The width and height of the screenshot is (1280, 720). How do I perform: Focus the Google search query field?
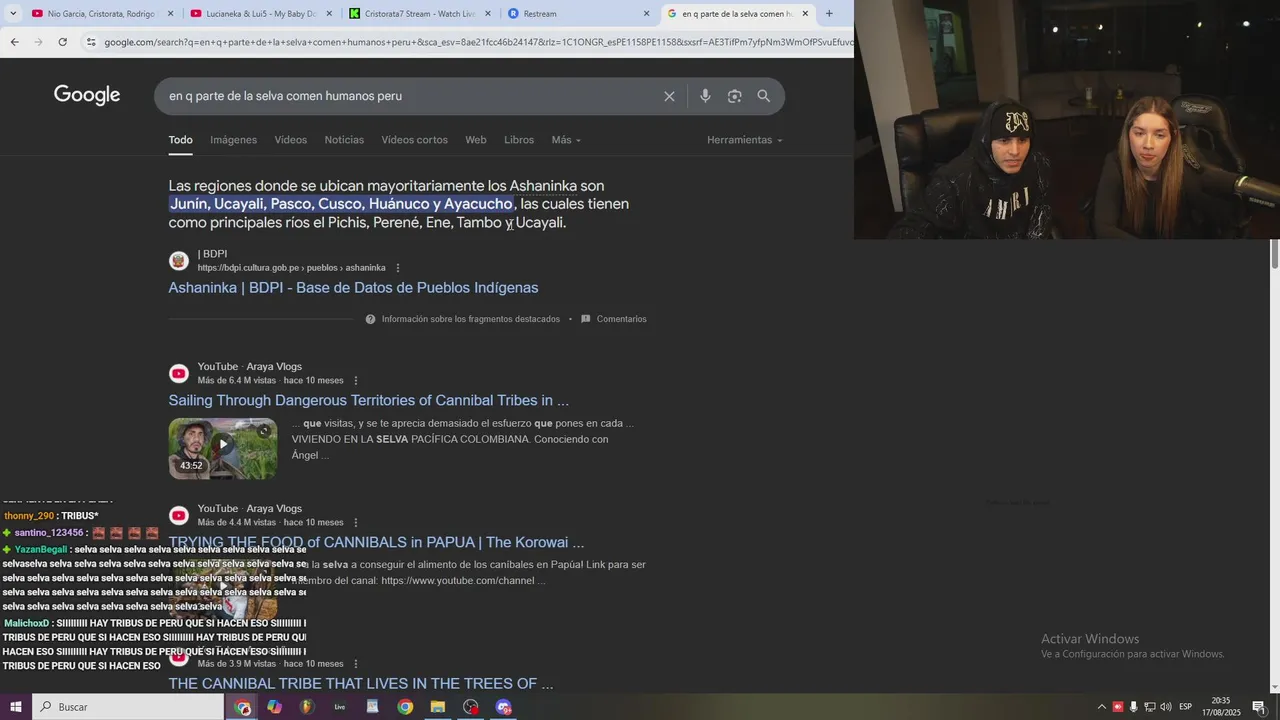tap(410, 96)
